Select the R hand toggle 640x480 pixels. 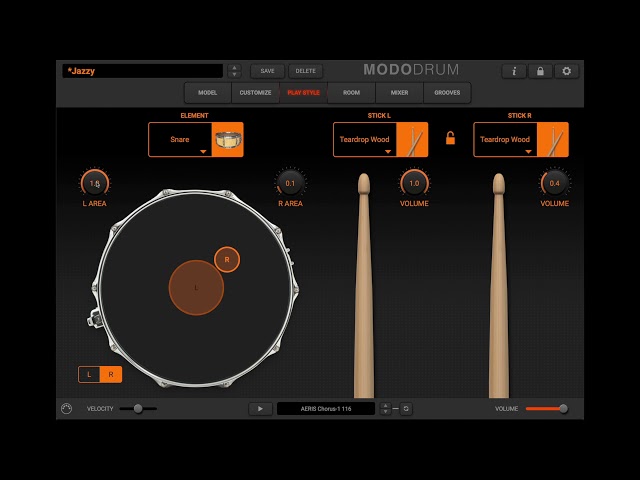point(111,374)
